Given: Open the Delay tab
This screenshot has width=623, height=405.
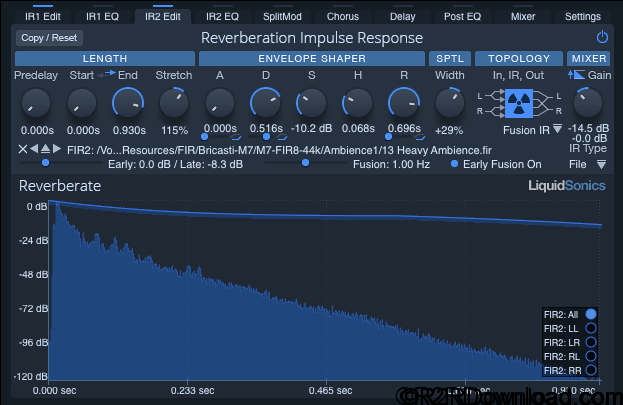Looking at the screenshot, I should [402, 16].
